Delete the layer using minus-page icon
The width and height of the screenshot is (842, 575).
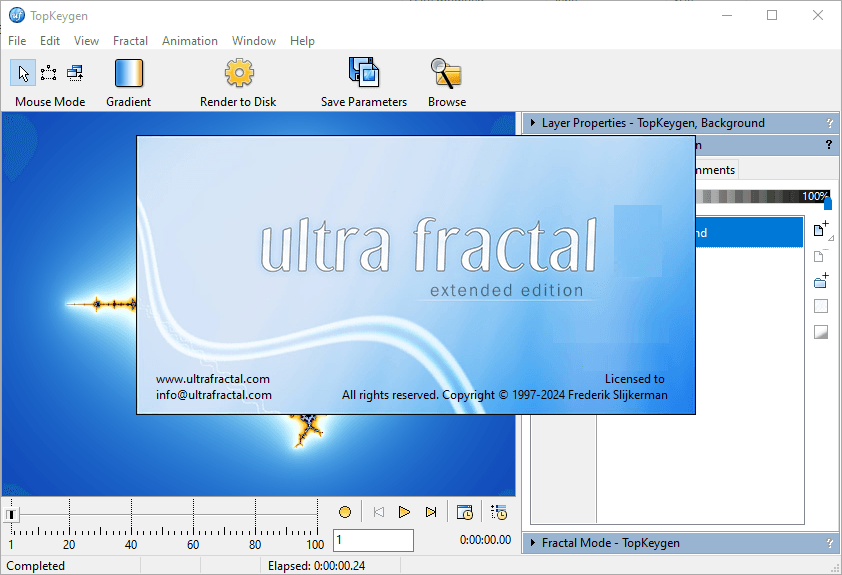click(x=821, y=255)
